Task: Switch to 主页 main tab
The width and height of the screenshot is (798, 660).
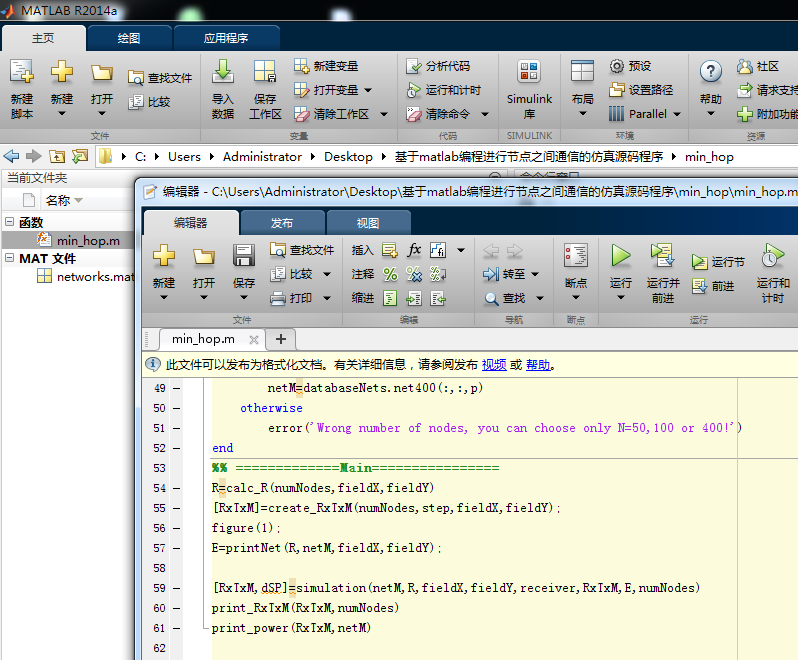Action: pos(43,38)
